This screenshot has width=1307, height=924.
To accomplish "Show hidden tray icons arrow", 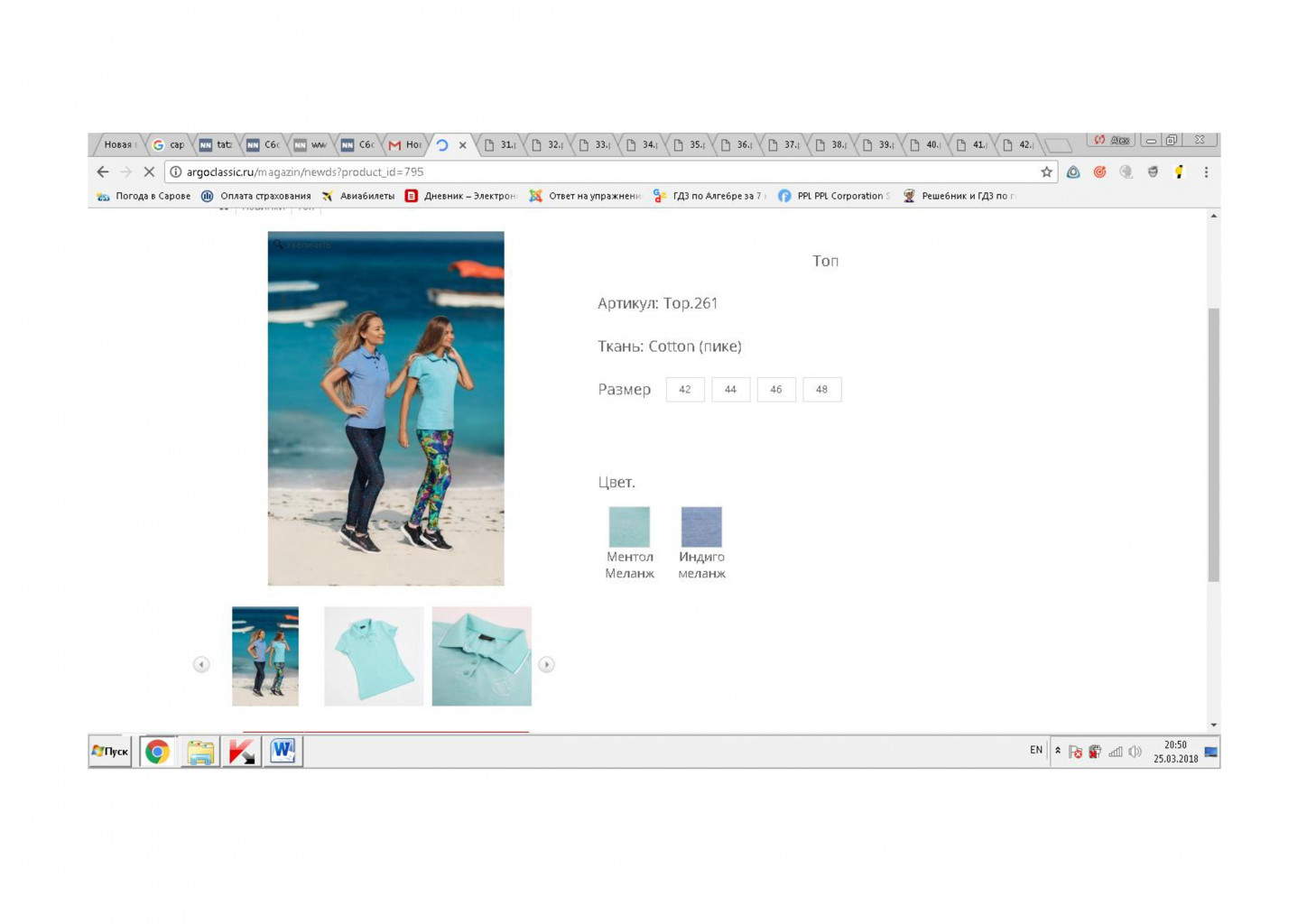I will coord(1058,751).
